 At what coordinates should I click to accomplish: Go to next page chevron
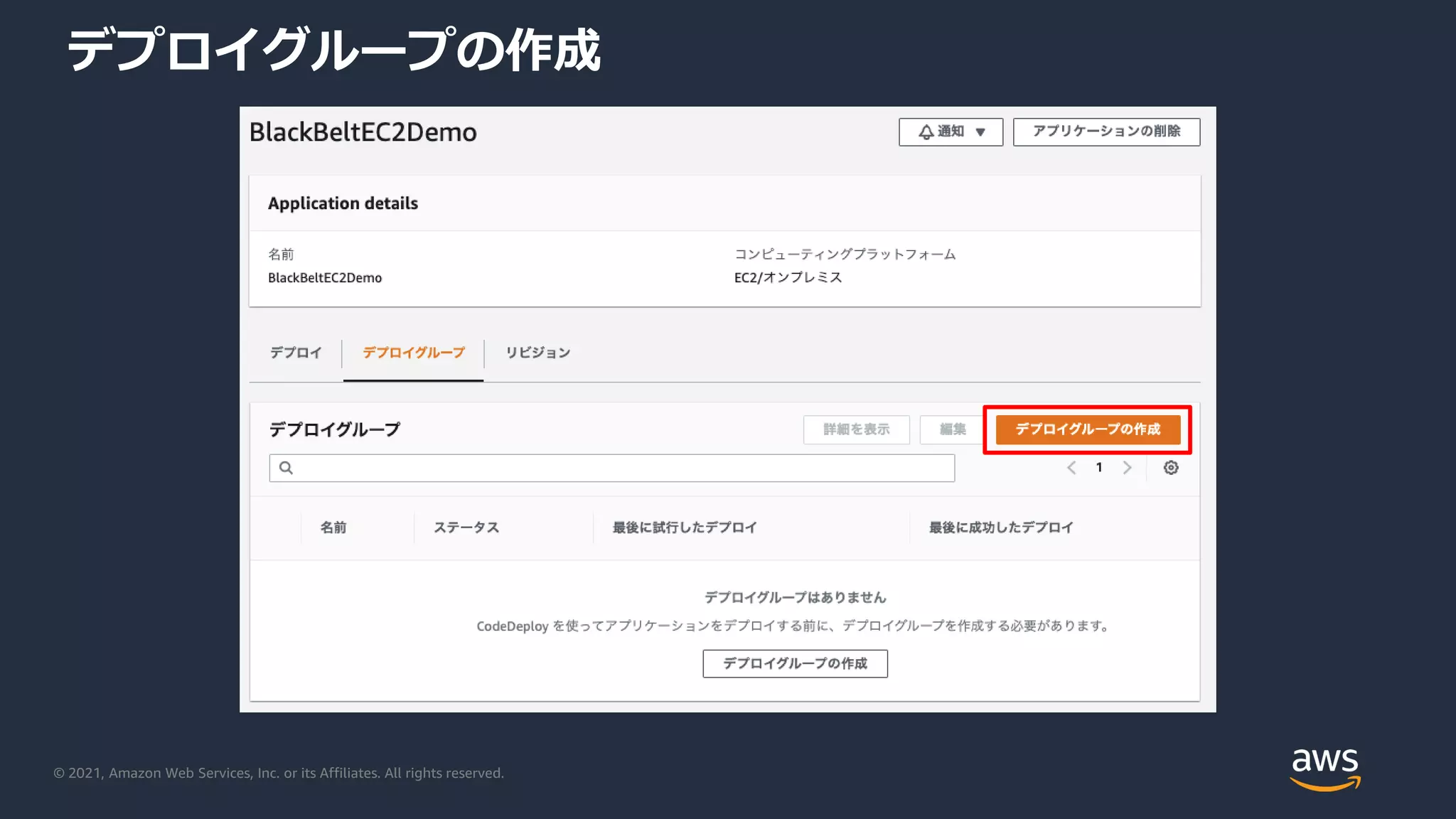coord(1127,468)
